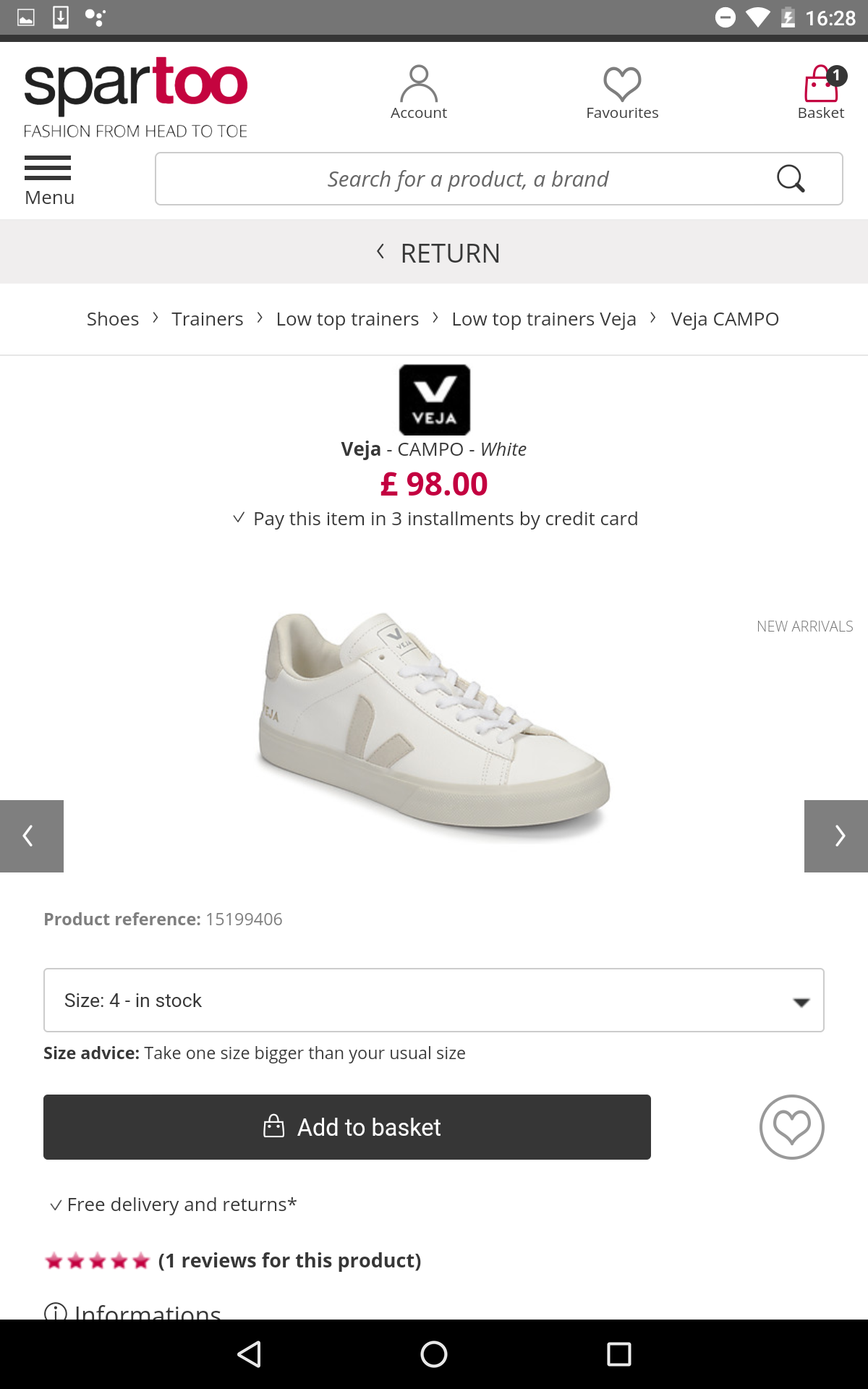Open Low top trainers breadcrumb
Image resolution: width=868 pixels, height=1389 pixels.
point(347,319)
